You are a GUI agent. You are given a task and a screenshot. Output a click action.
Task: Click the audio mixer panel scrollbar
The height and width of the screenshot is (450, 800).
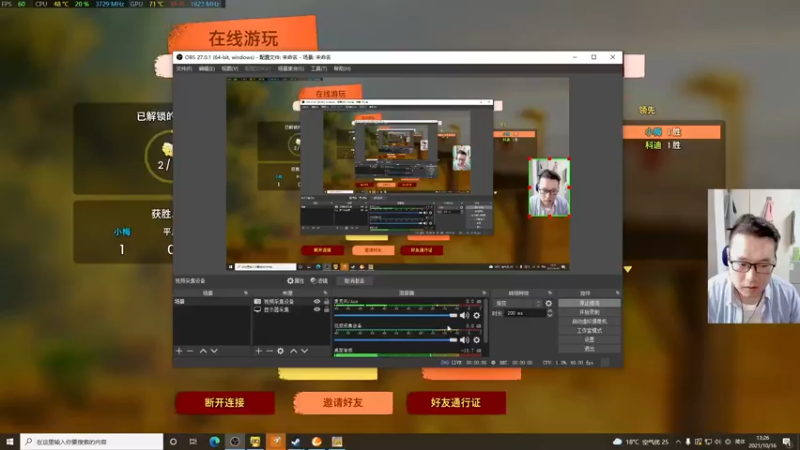(486, 321)
